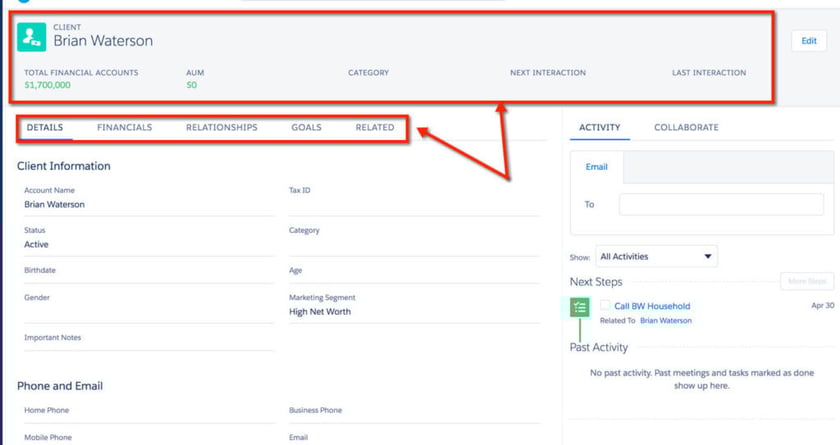Viewport: 840px width, 445px height.
Task: Click the Business Phone field label
Action: [x=316, y=410]
